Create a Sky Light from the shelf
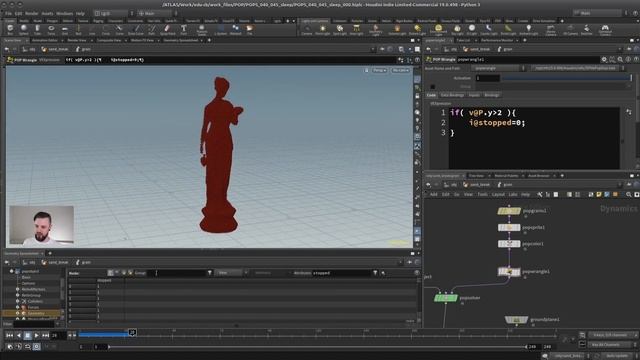 (x=457, y=29)
